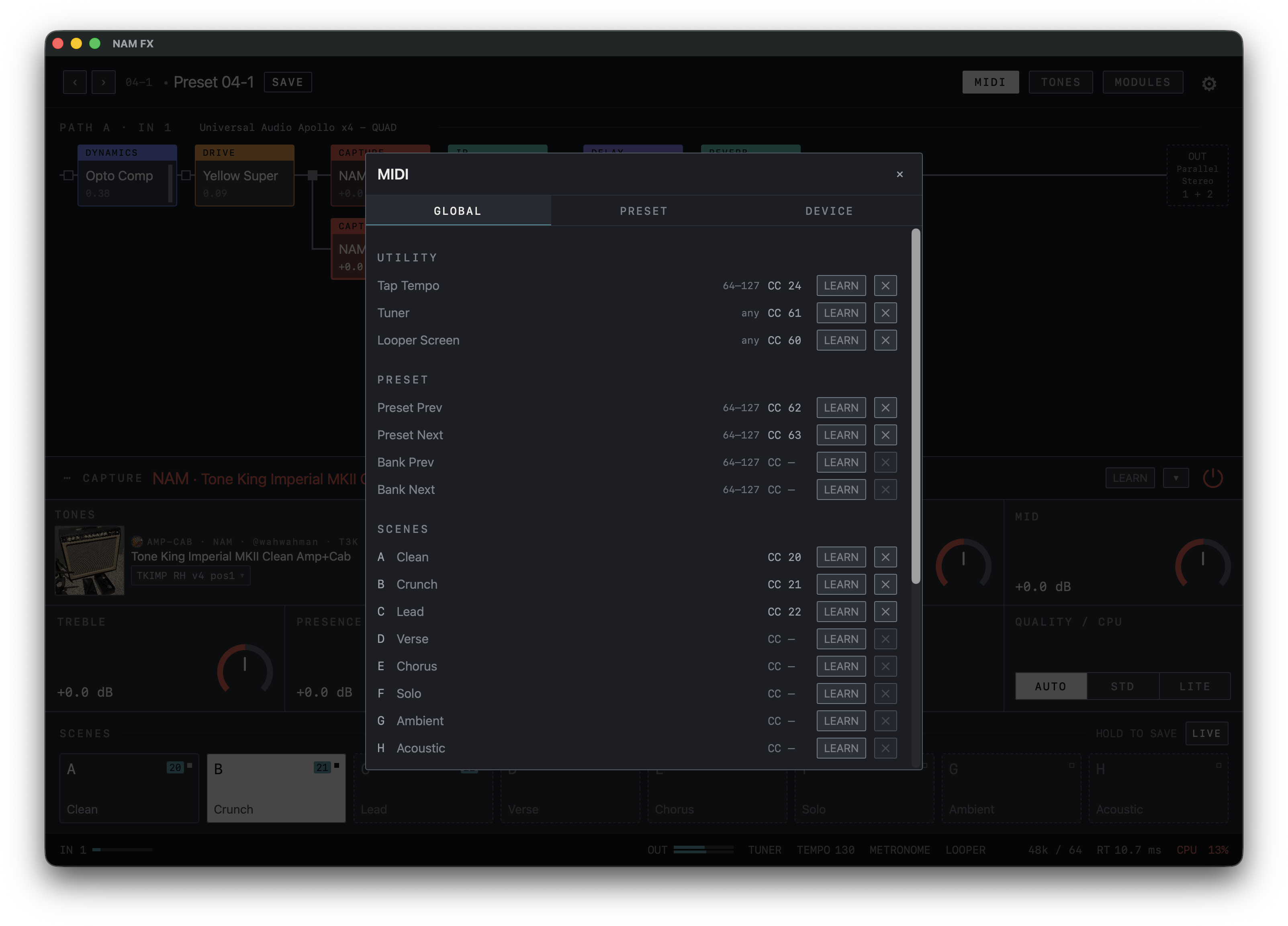Switch to the PRESET tab in MIDI dialog
Screen dimensions: 1288x926
644,211
